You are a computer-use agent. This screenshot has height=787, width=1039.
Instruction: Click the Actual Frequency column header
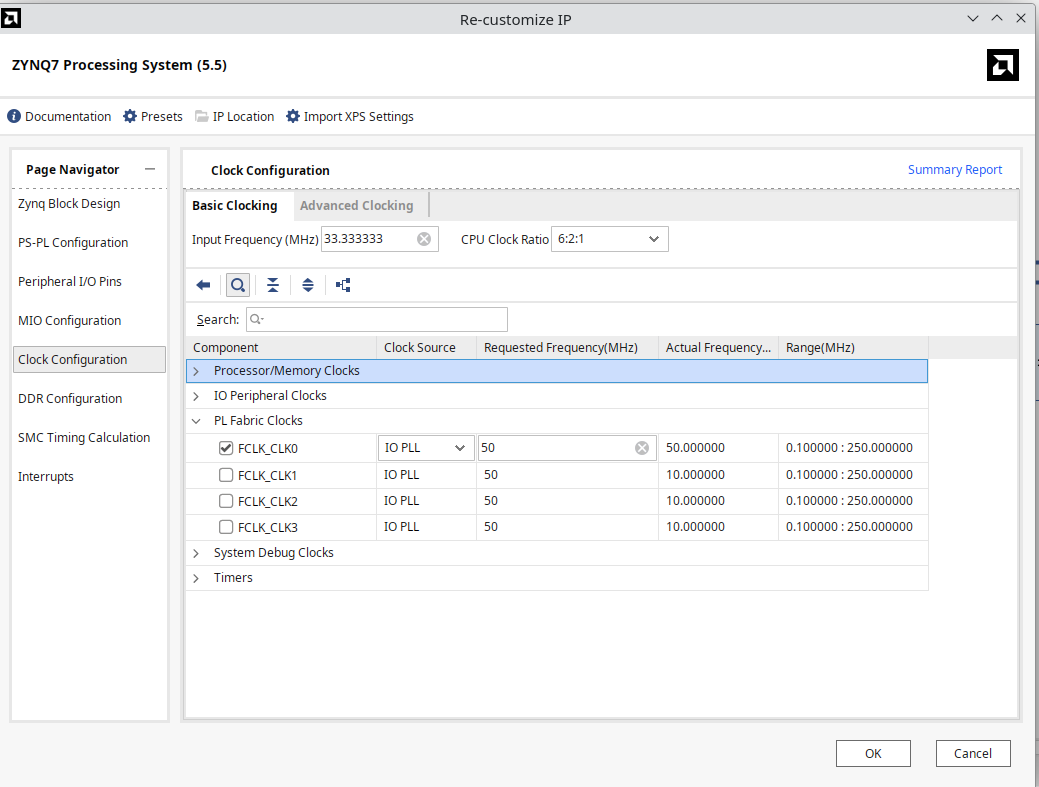718,348
